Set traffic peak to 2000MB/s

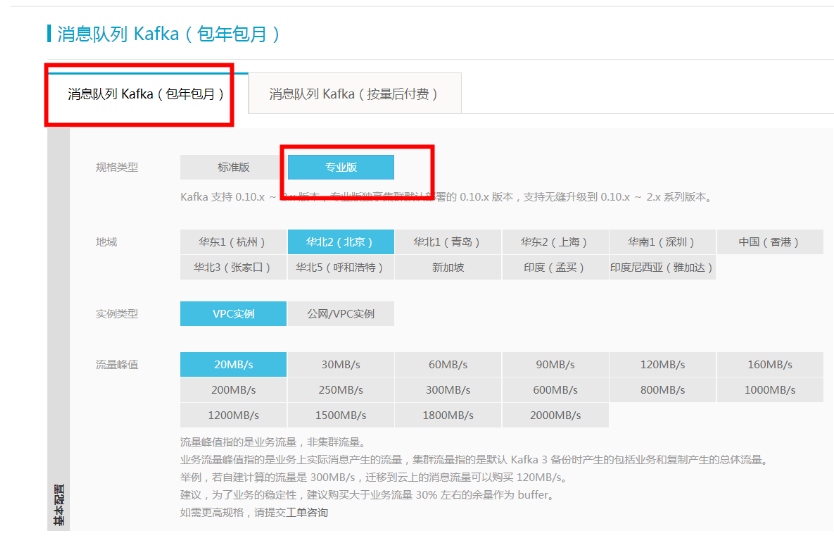click(555, 415)
